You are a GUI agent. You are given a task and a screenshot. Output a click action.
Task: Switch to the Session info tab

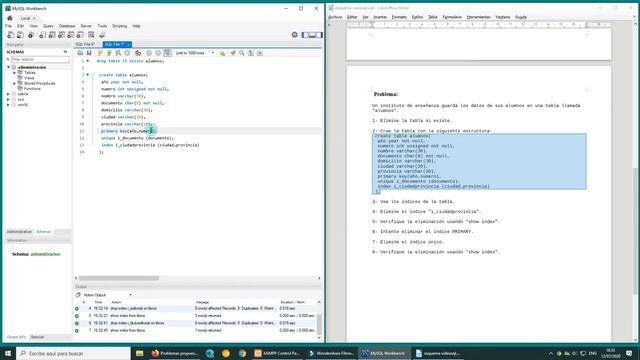[x=38, y=337]
